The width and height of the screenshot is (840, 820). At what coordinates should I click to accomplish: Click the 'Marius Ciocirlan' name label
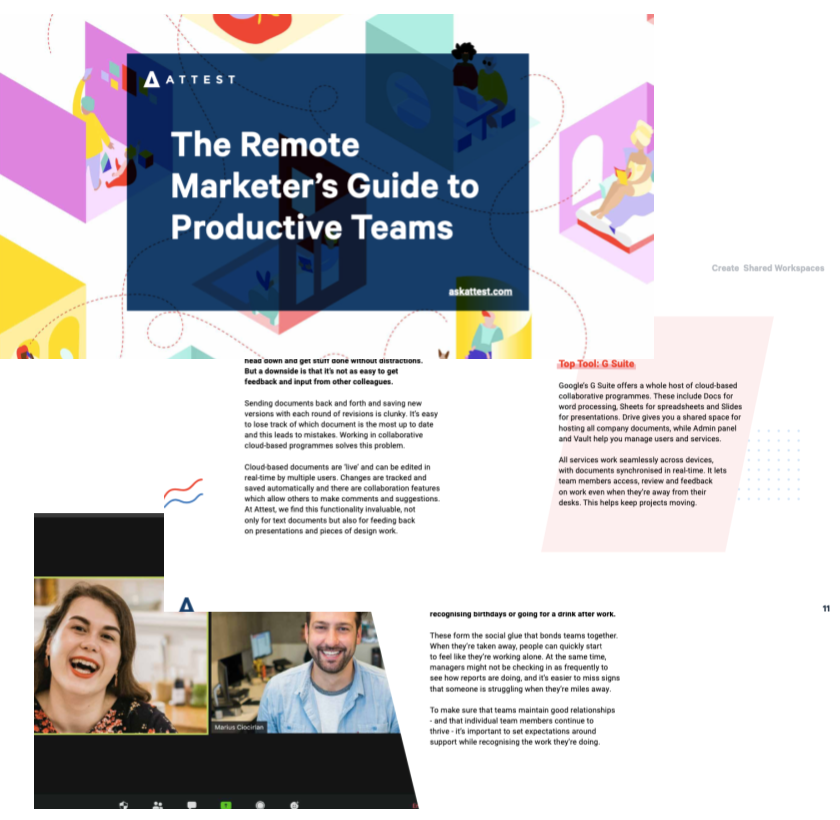coord(241,727)
